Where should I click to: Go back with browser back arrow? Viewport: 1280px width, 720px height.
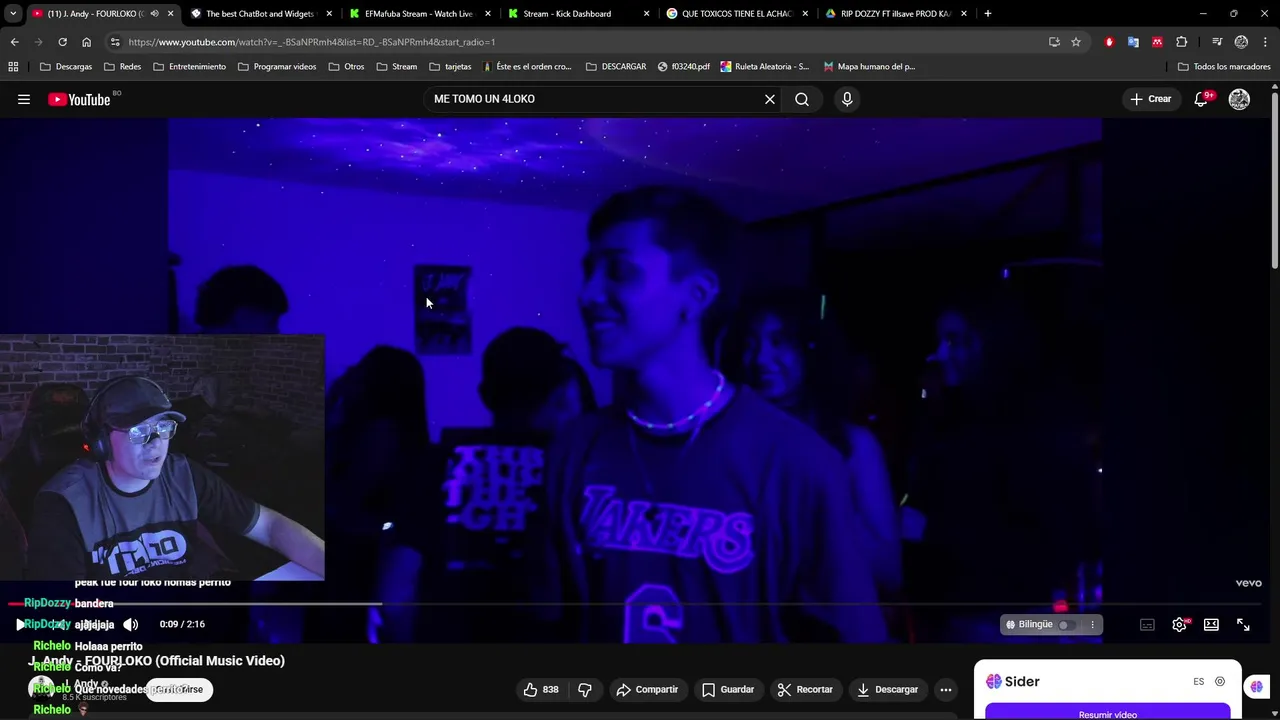click(x=14, y=42)
